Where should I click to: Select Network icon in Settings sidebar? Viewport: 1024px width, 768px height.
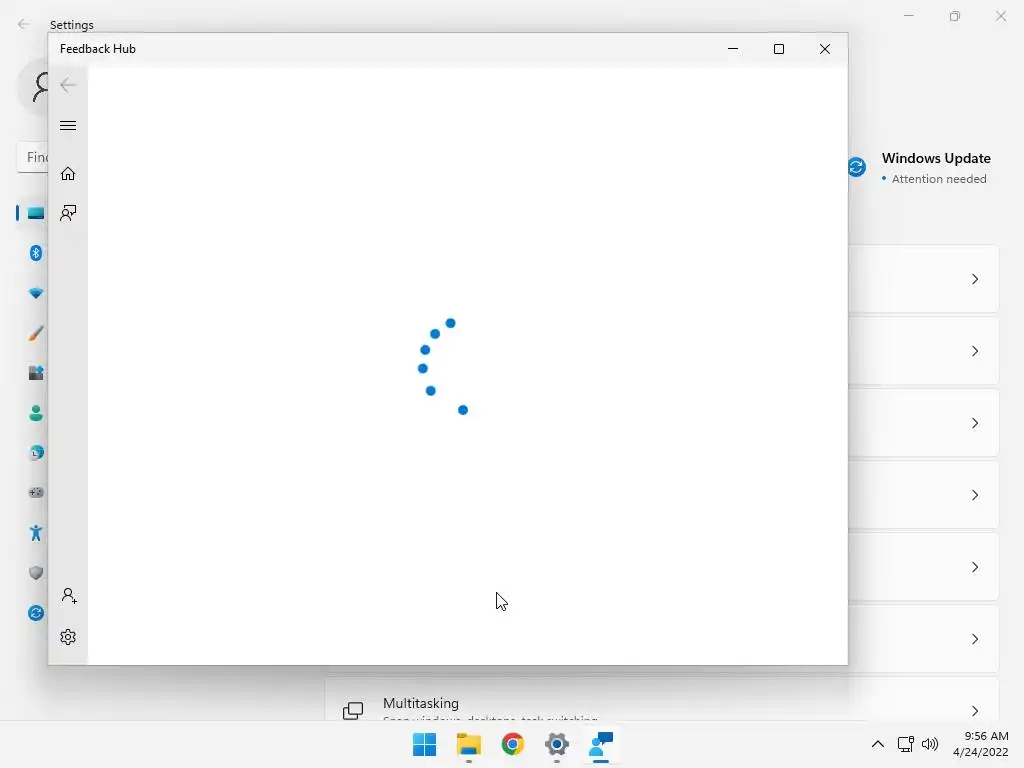(x=36, y=293)
